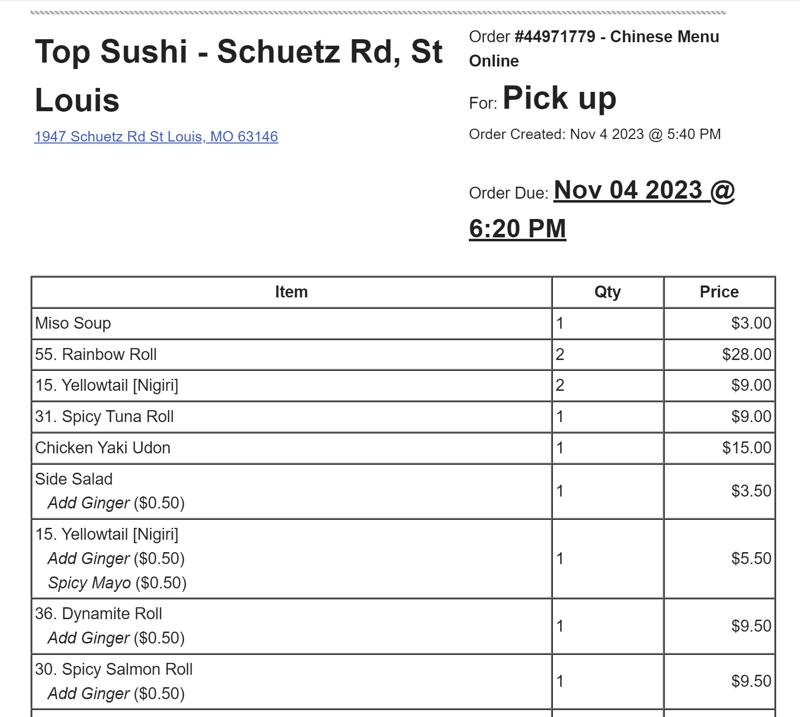Click the $28.00 Rainbow Roll price
The width and height of the screenshot is (800, 717).
746,354
